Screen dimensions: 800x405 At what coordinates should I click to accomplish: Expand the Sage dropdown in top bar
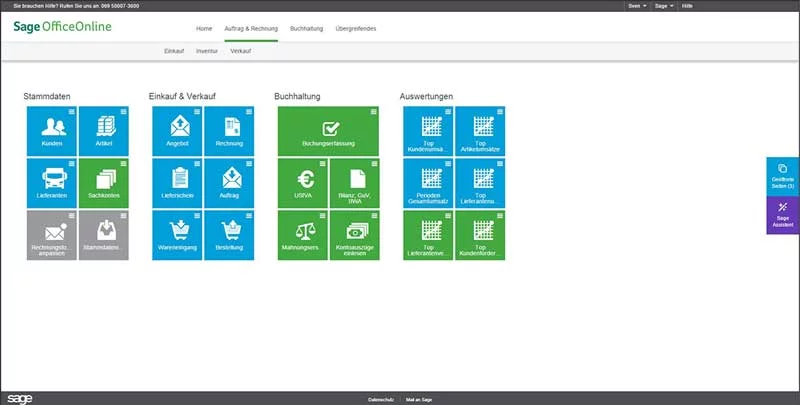tap(666, 5)
